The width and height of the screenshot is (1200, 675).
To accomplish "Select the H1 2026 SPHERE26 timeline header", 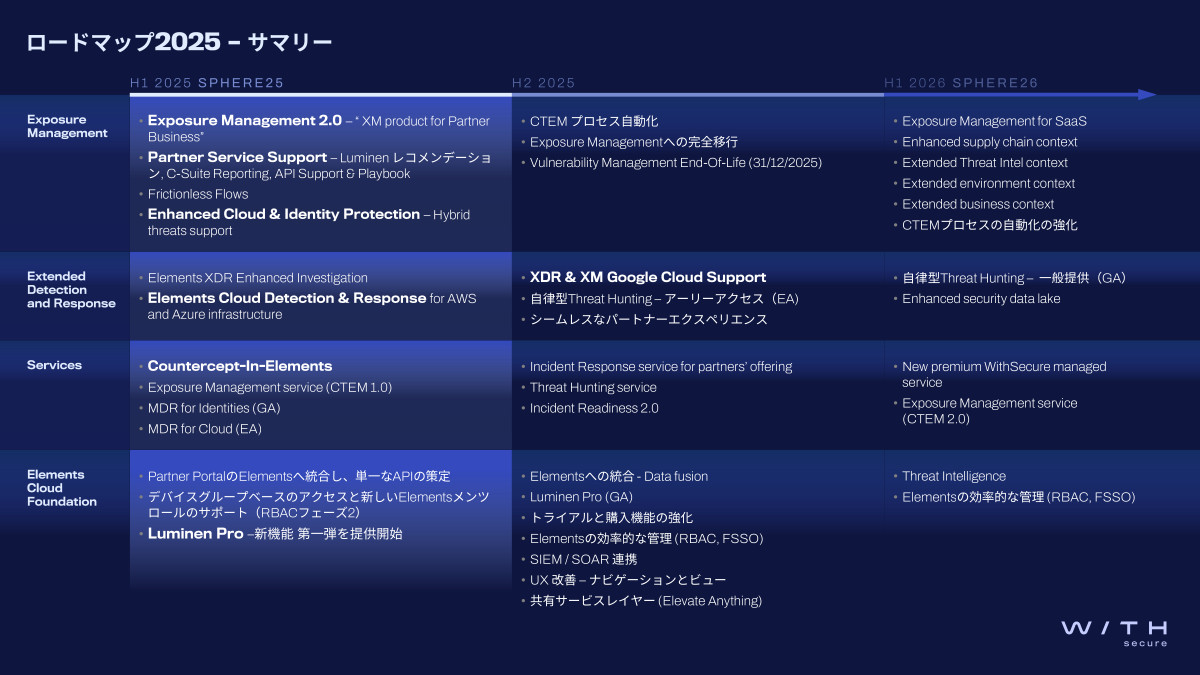I will click(x=961, y=83).
